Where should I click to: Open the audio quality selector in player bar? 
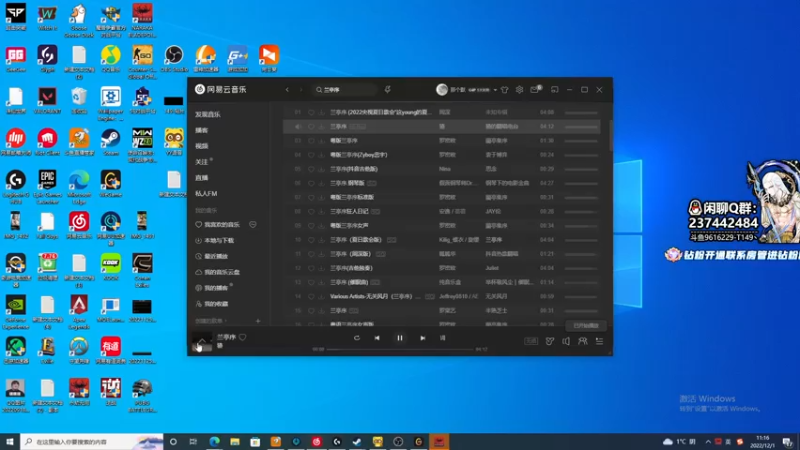pos(531,341)
